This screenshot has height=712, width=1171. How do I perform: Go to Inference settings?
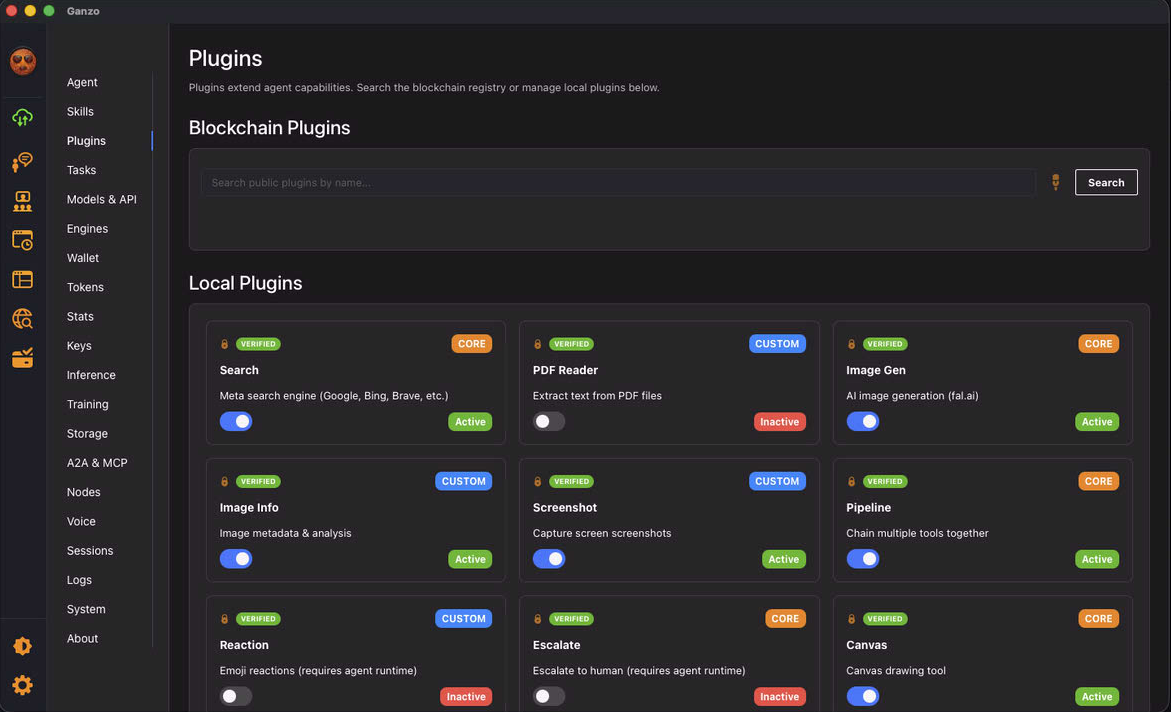click(x=91, y=375)
